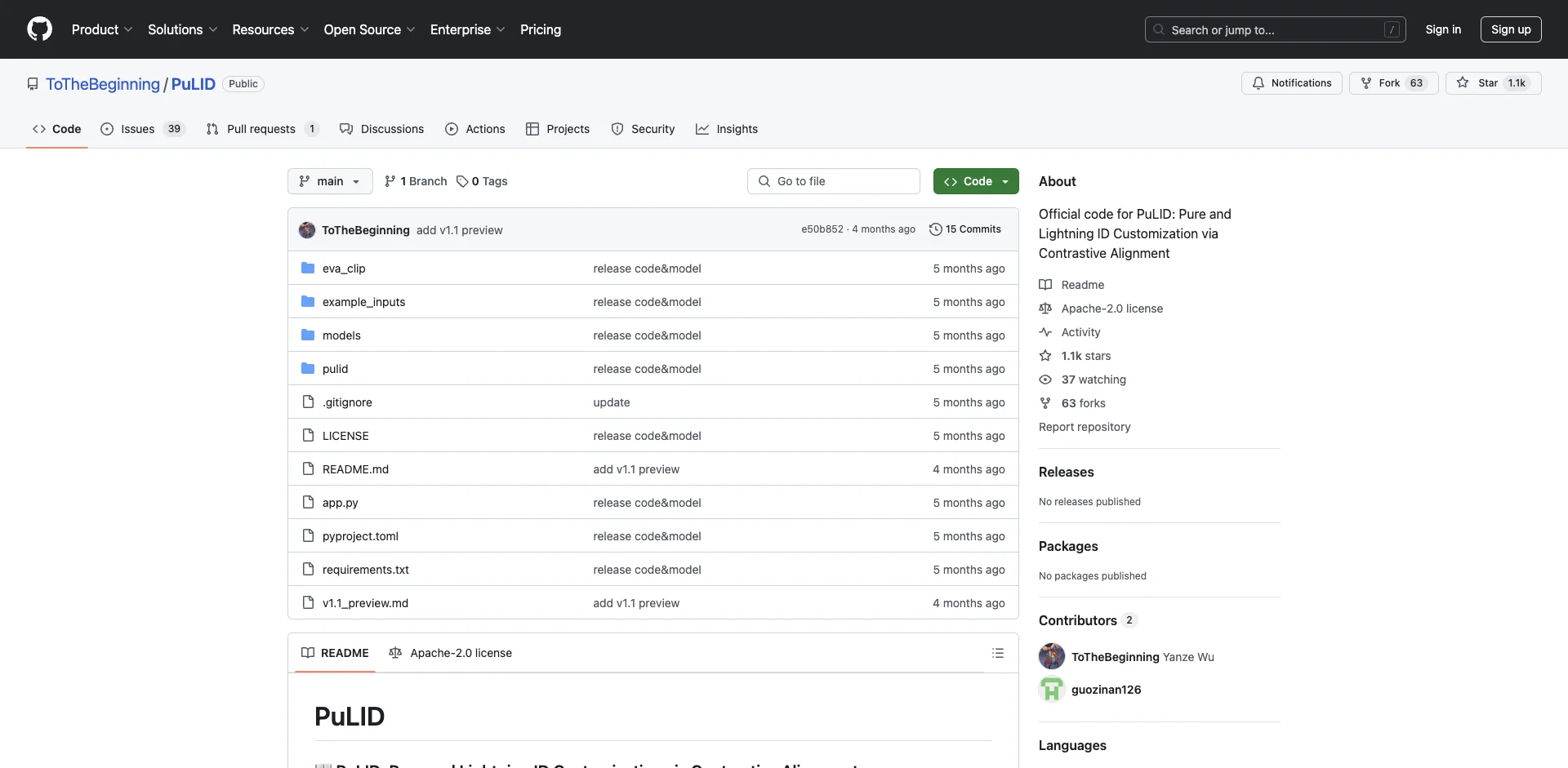Select the README tab in file viewer
The height and width of the screenshot is (768, 1568).
(x=335, y=653)
